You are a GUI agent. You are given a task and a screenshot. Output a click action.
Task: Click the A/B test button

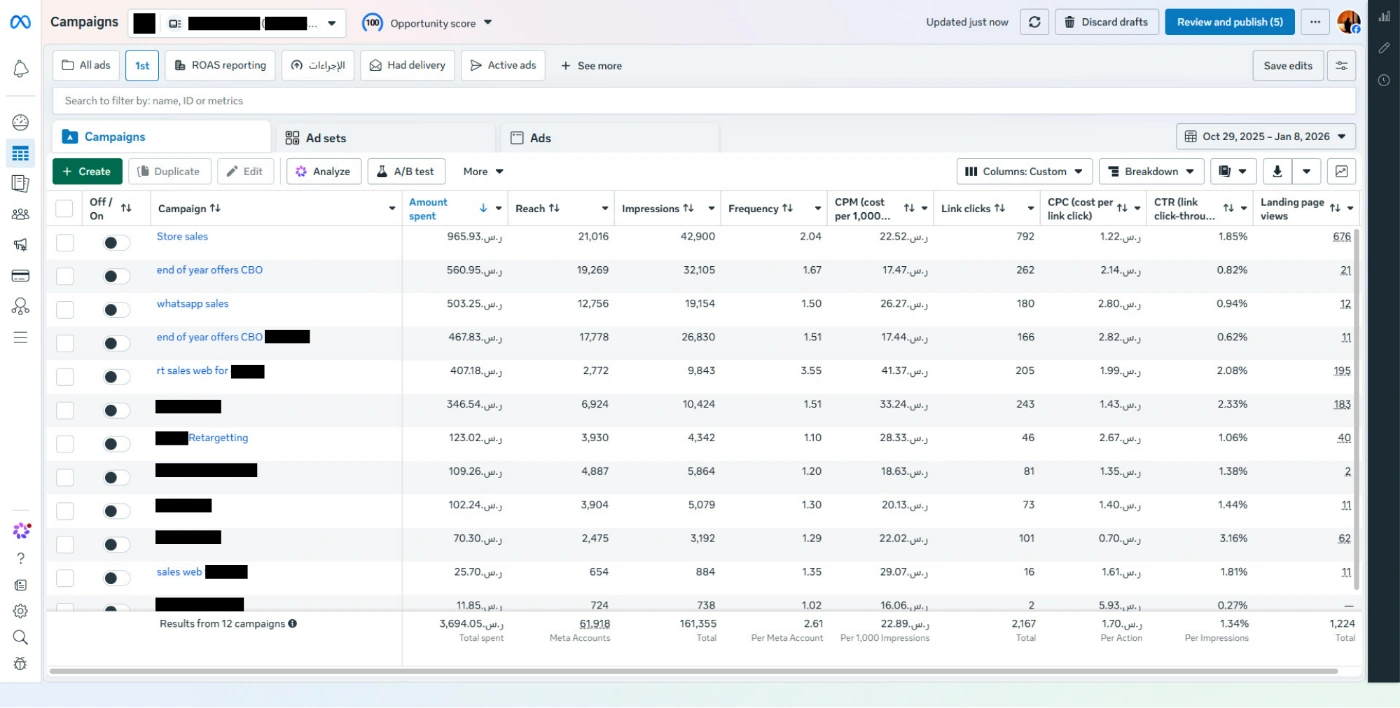pyautogui.click(x=406, y=171)
